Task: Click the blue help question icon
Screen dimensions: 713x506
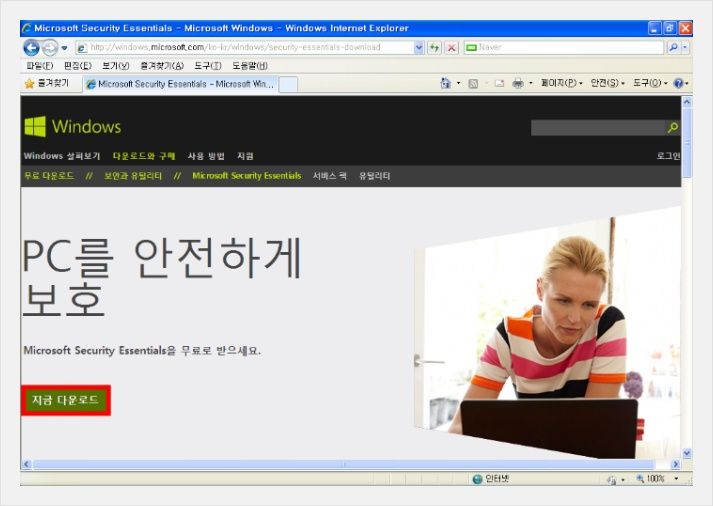Action: pyautogui.click(x=678, y=84)
